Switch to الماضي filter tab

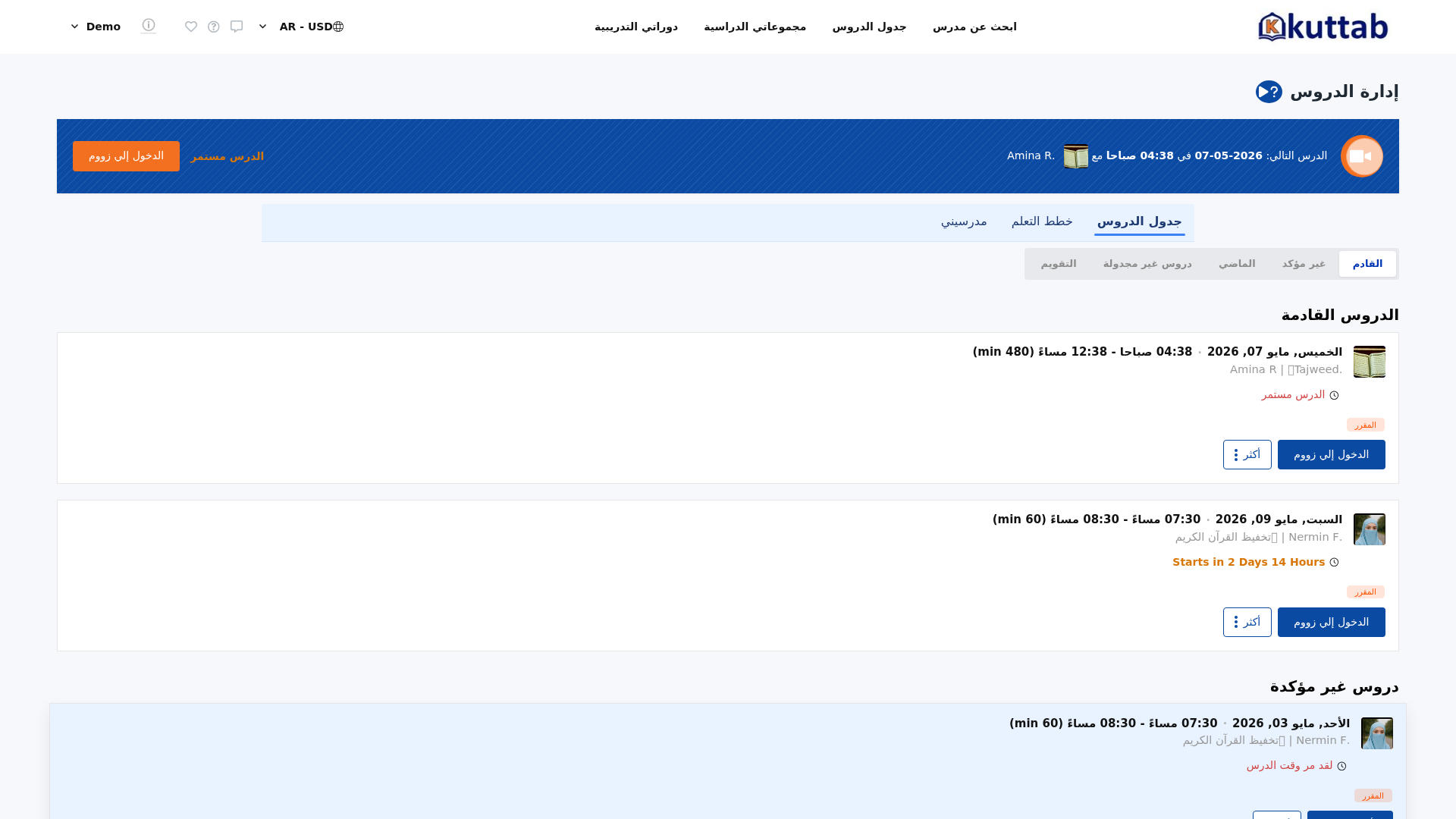coord(1237,264)
